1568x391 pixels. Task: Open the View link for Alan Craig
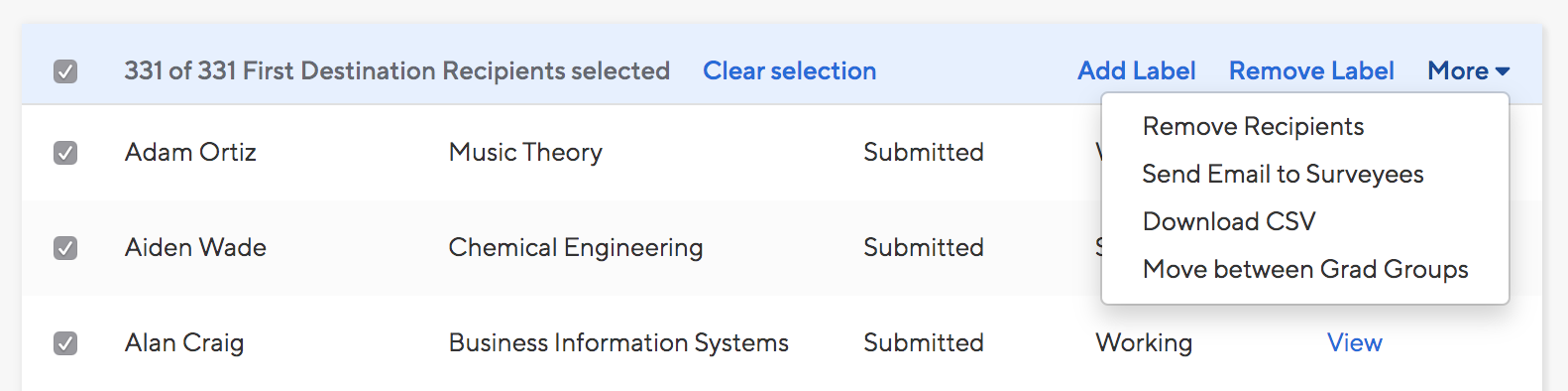coord(1354,343)
